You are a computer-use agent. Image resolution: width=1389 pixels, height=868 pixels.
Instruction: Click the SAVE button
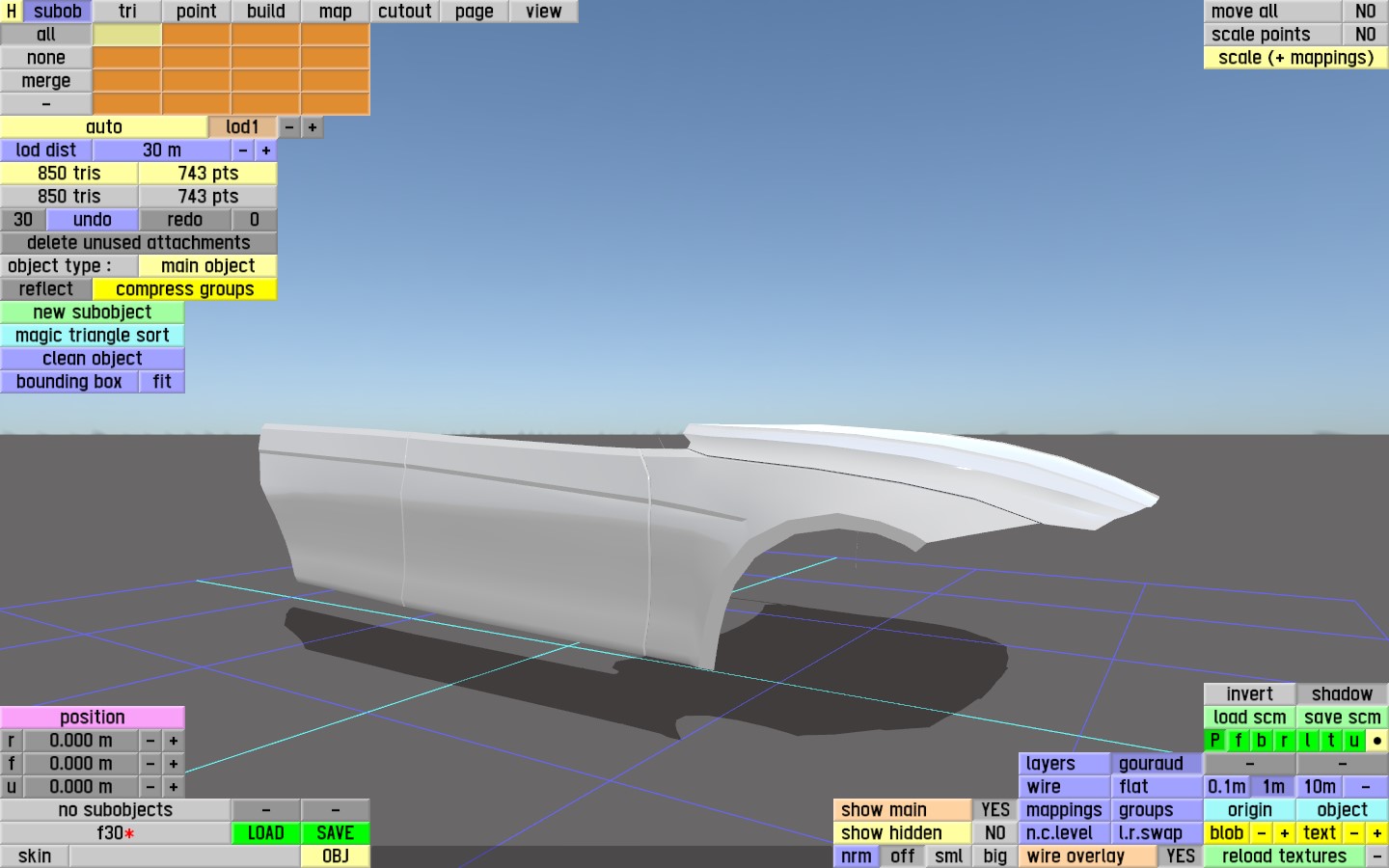click(x=335, y=833)
